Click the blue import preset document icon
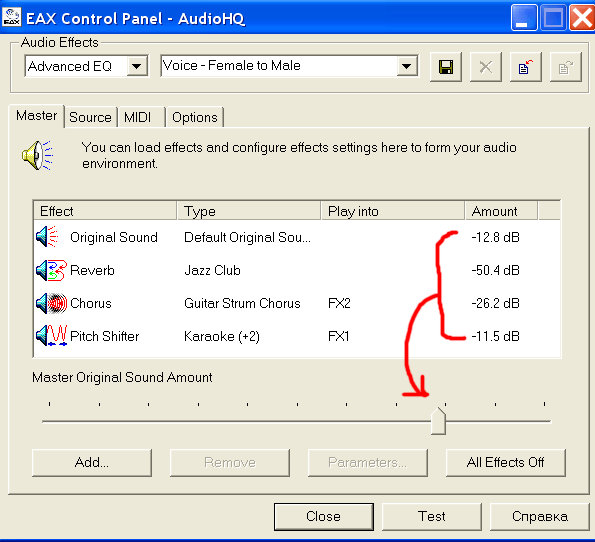Screen dimensions: 595x542 tap(526, 67)
